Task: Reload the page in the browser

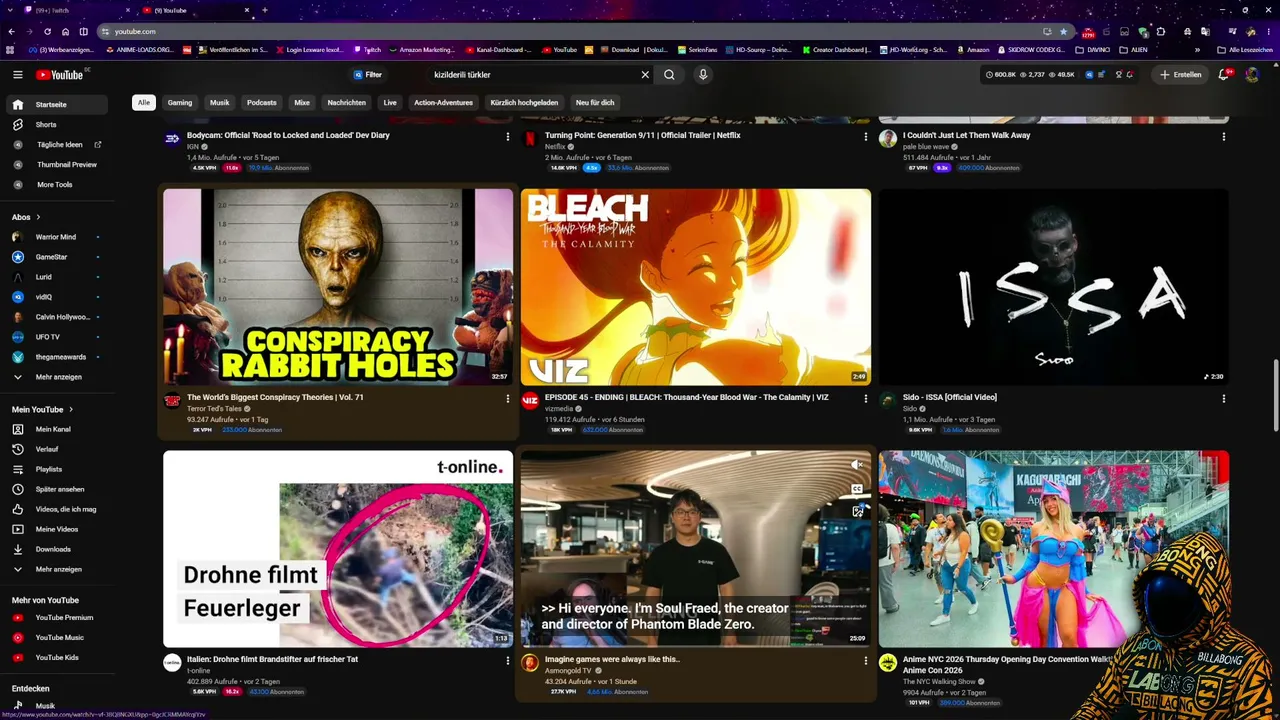Action: (47, 31)
